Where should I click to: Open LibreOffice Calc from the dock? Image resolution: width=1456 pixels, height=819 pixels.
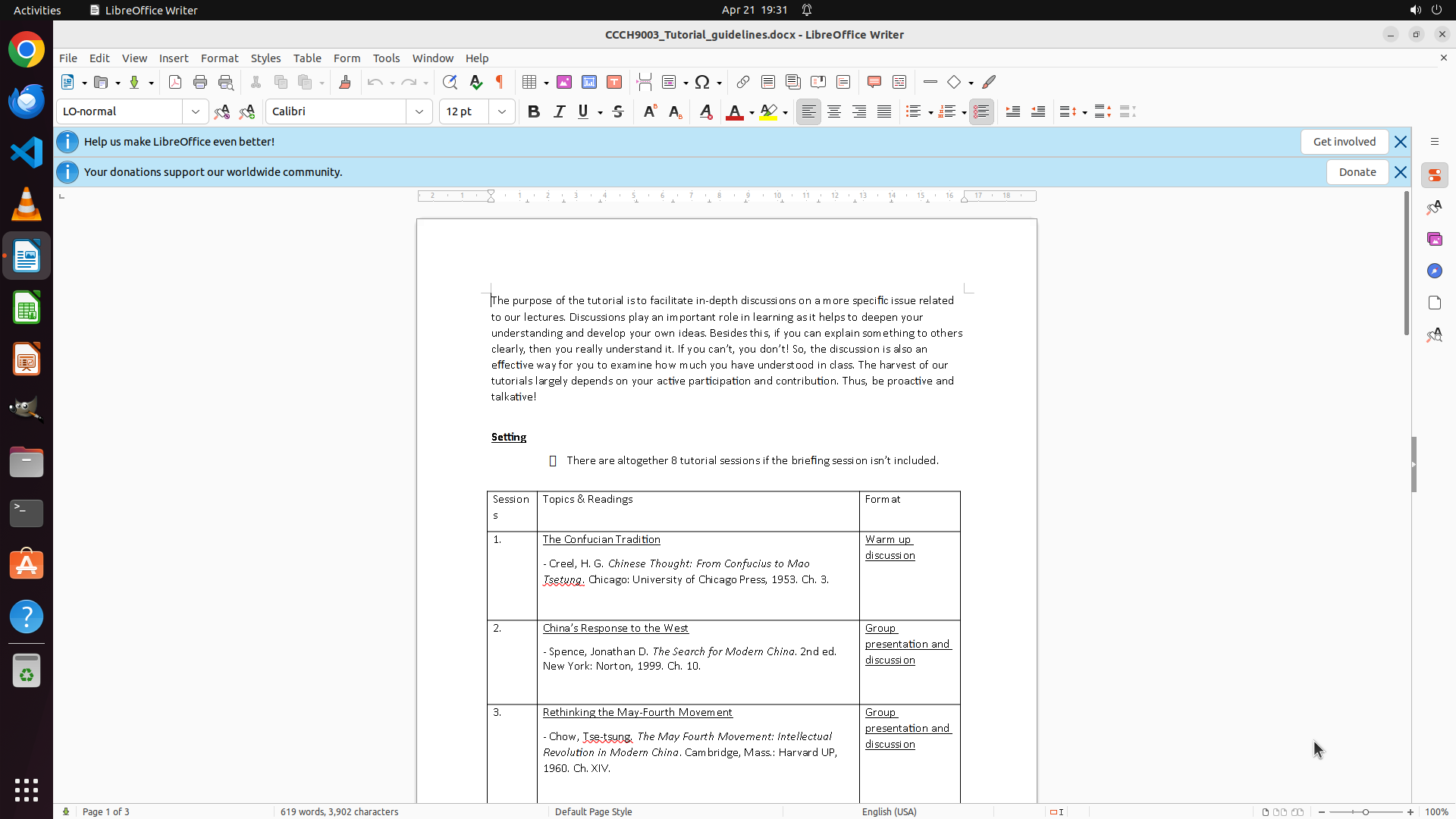click(27, 309)
